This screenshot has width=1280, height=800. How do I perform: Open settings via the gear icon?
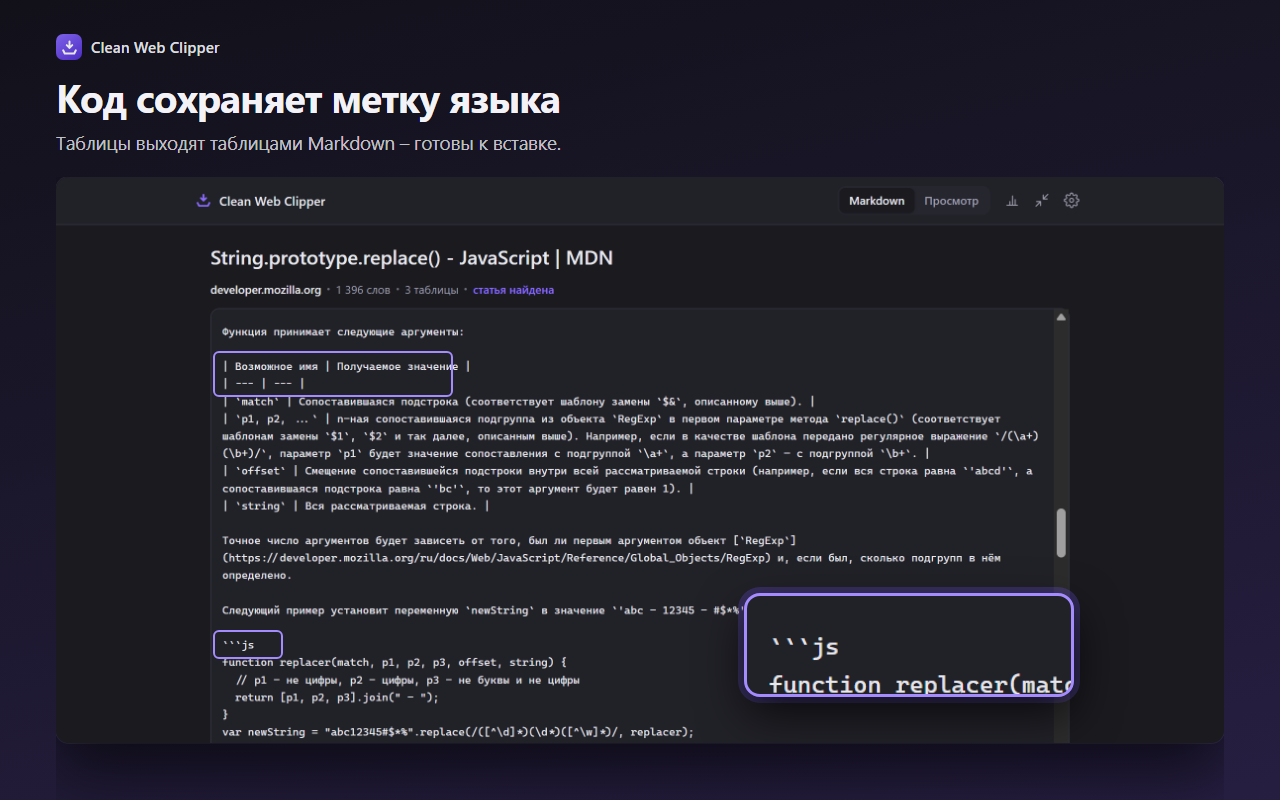point(1071,200)
